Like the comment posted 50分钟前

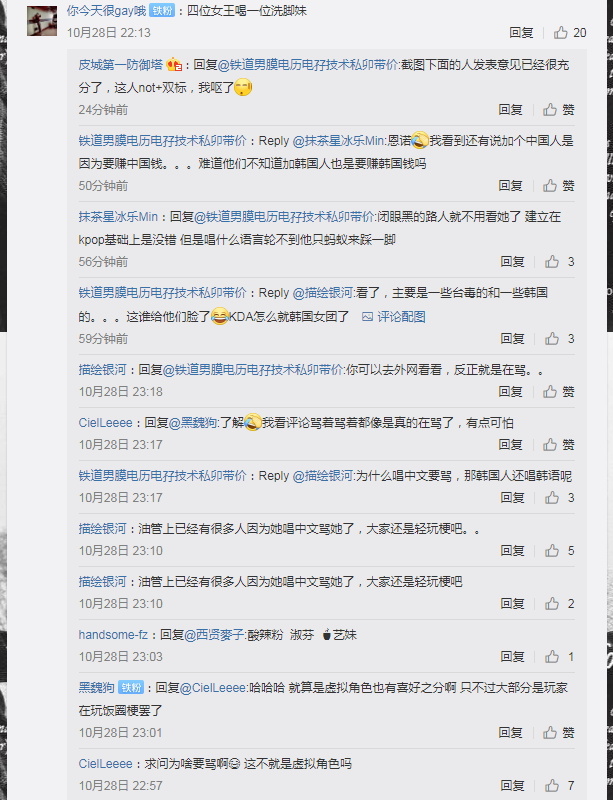coord(558,186)
